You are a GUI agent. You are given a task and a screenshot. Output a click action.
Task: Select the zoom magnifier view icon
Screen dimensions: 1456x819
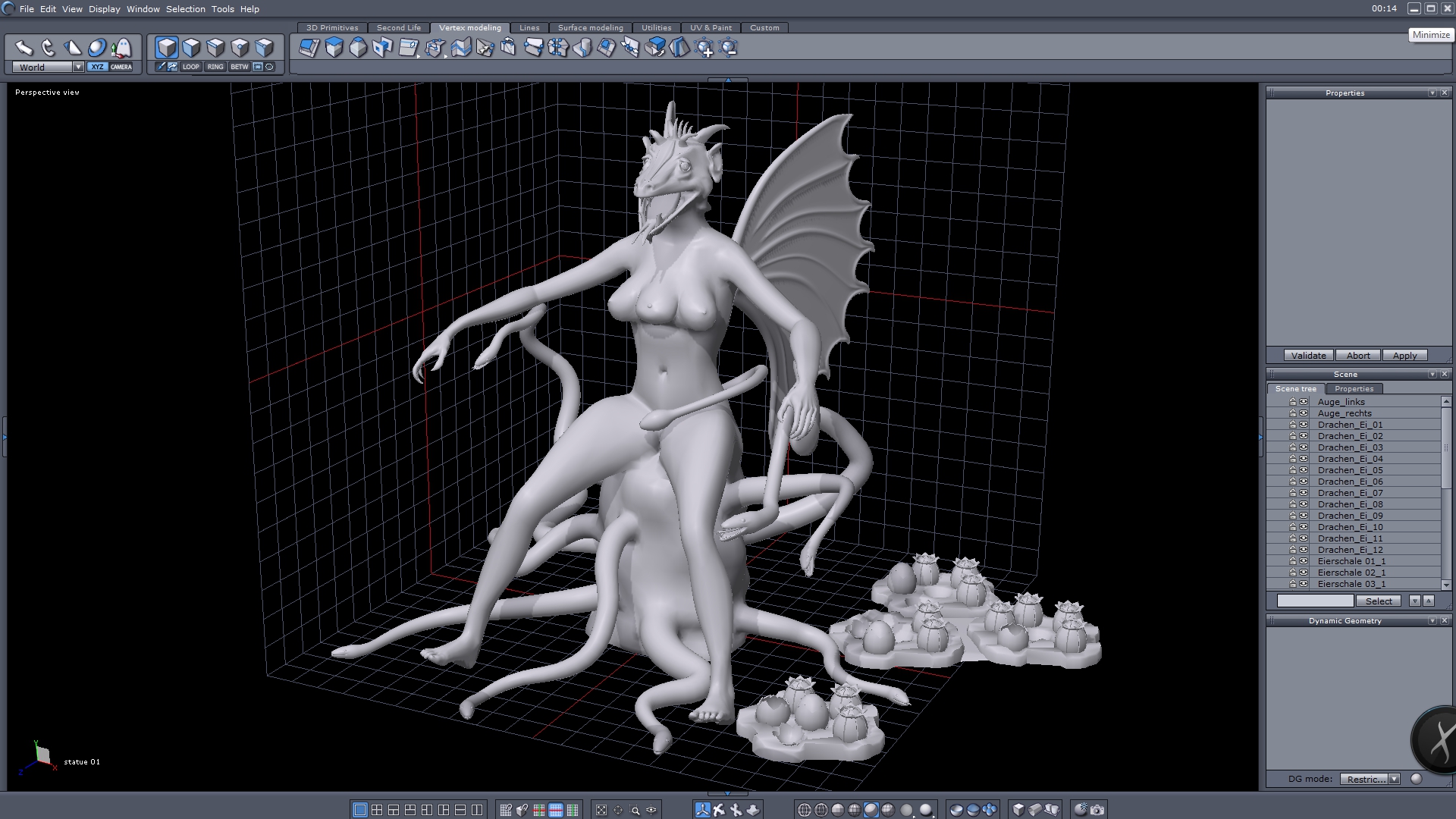pos(635,810)
